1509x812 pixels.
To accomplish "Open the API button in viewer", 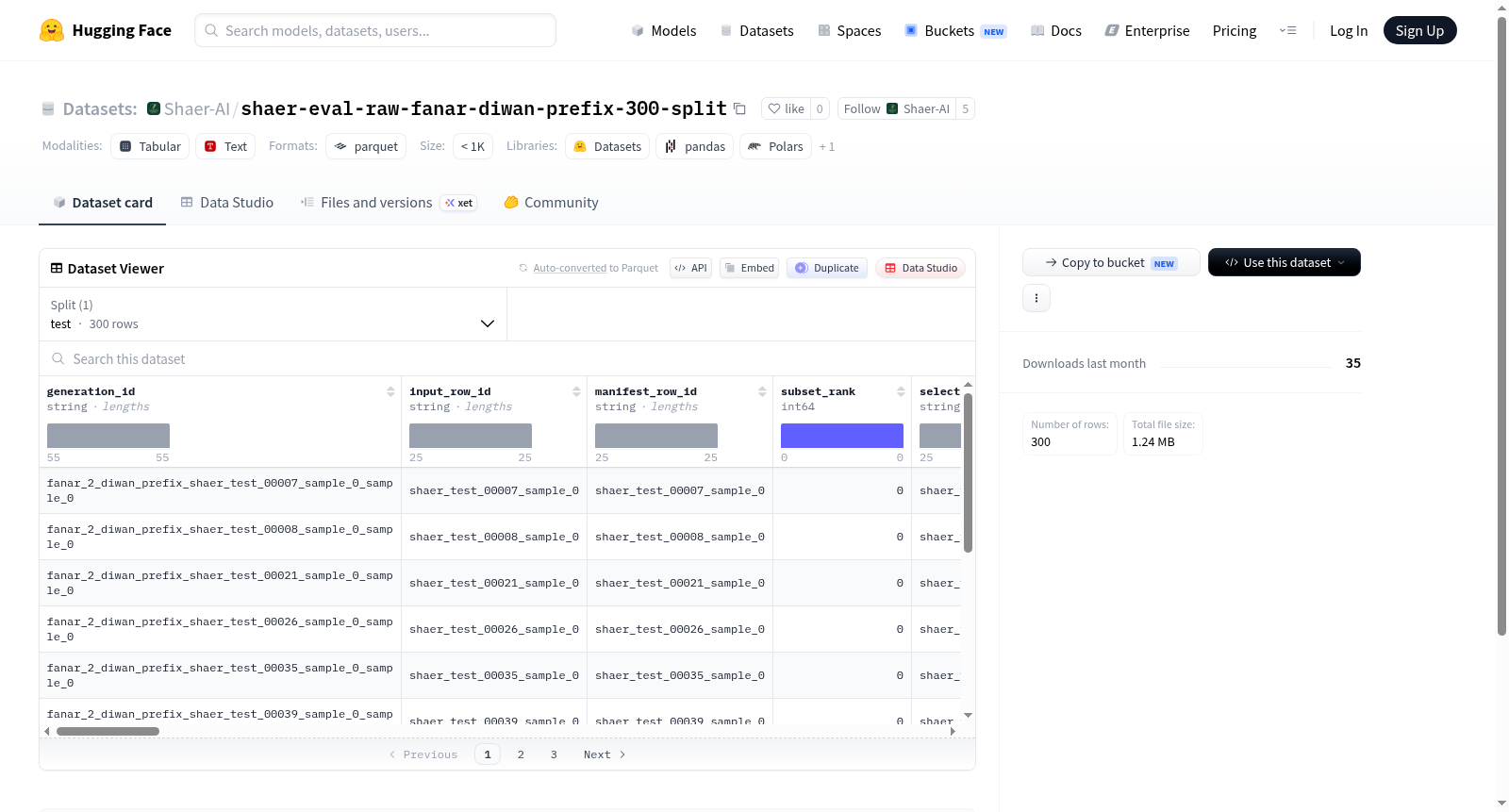I will (x=690, y=268).
